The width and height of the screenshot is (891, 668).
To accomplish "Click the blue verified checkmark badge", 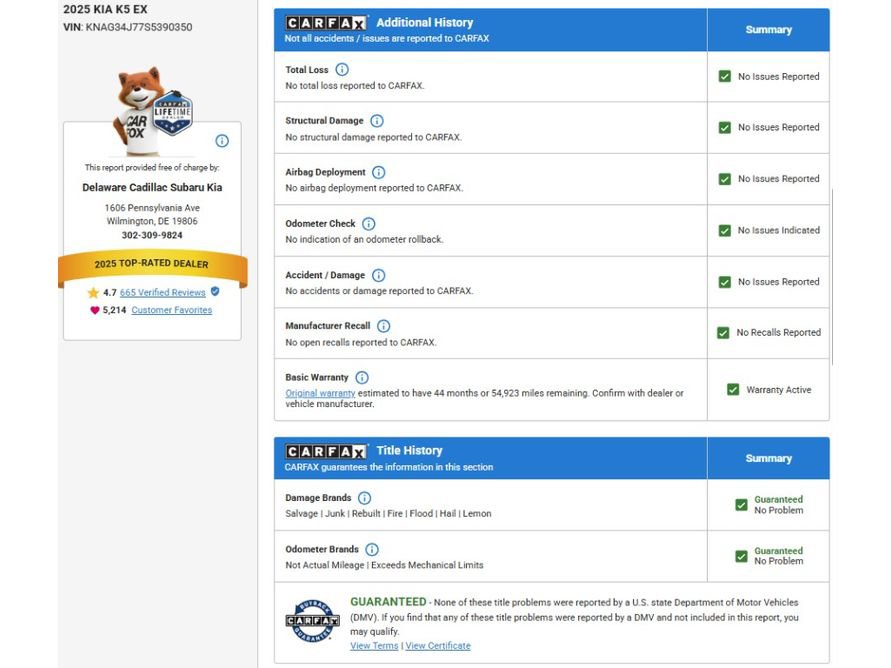I will (x=215, y=291).
